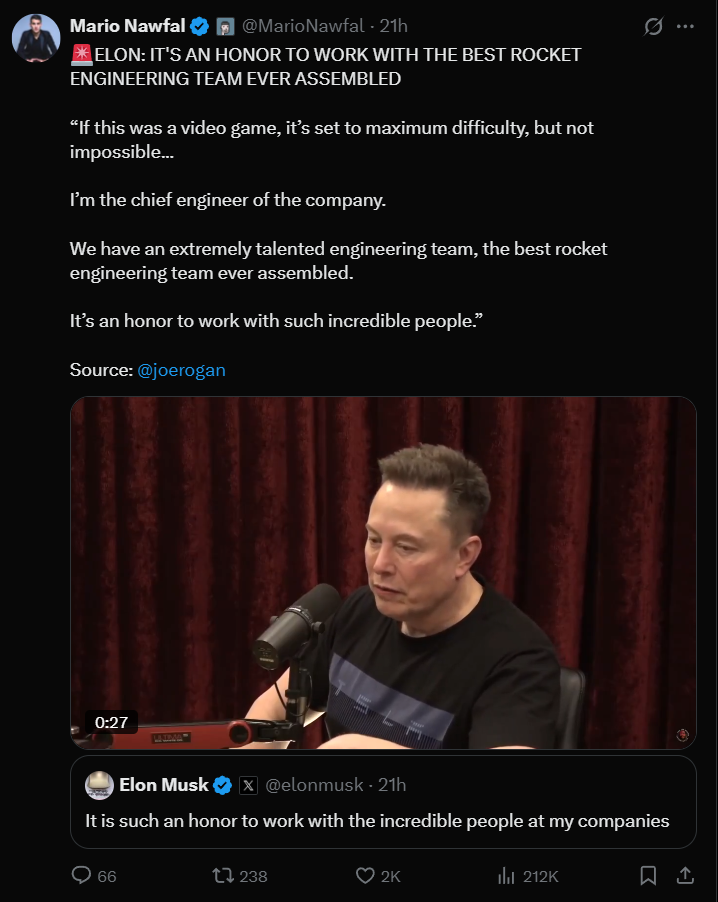Click the 21h timestamp on Mario's post

[393, 27]
